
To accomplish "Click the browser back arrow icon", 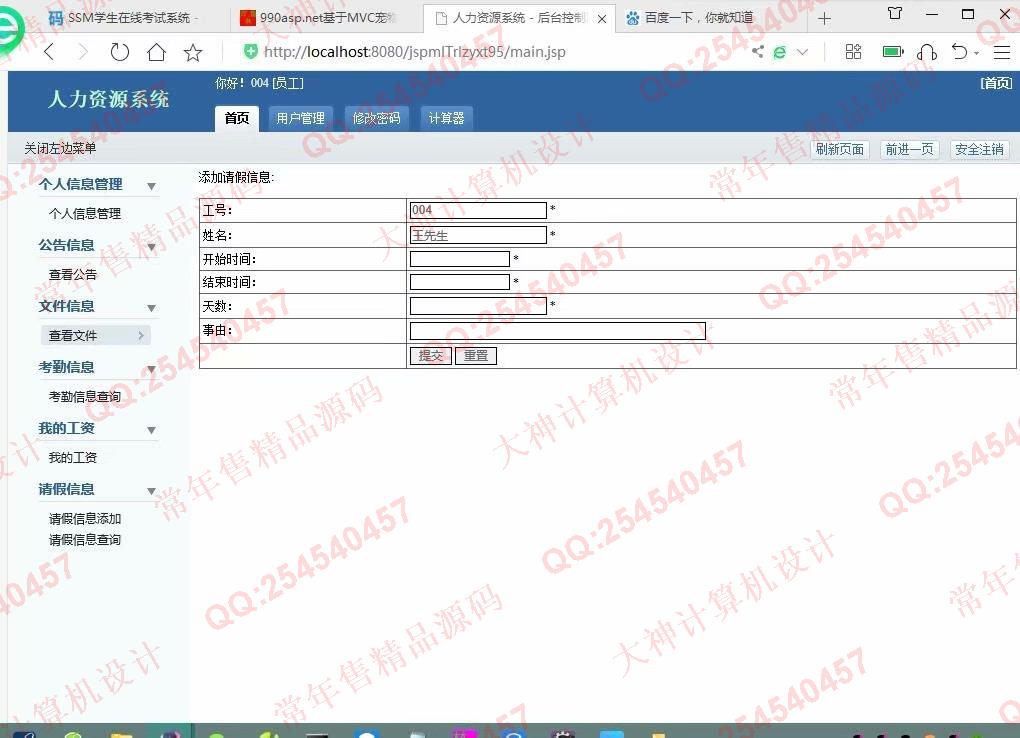I will [48, 52].
